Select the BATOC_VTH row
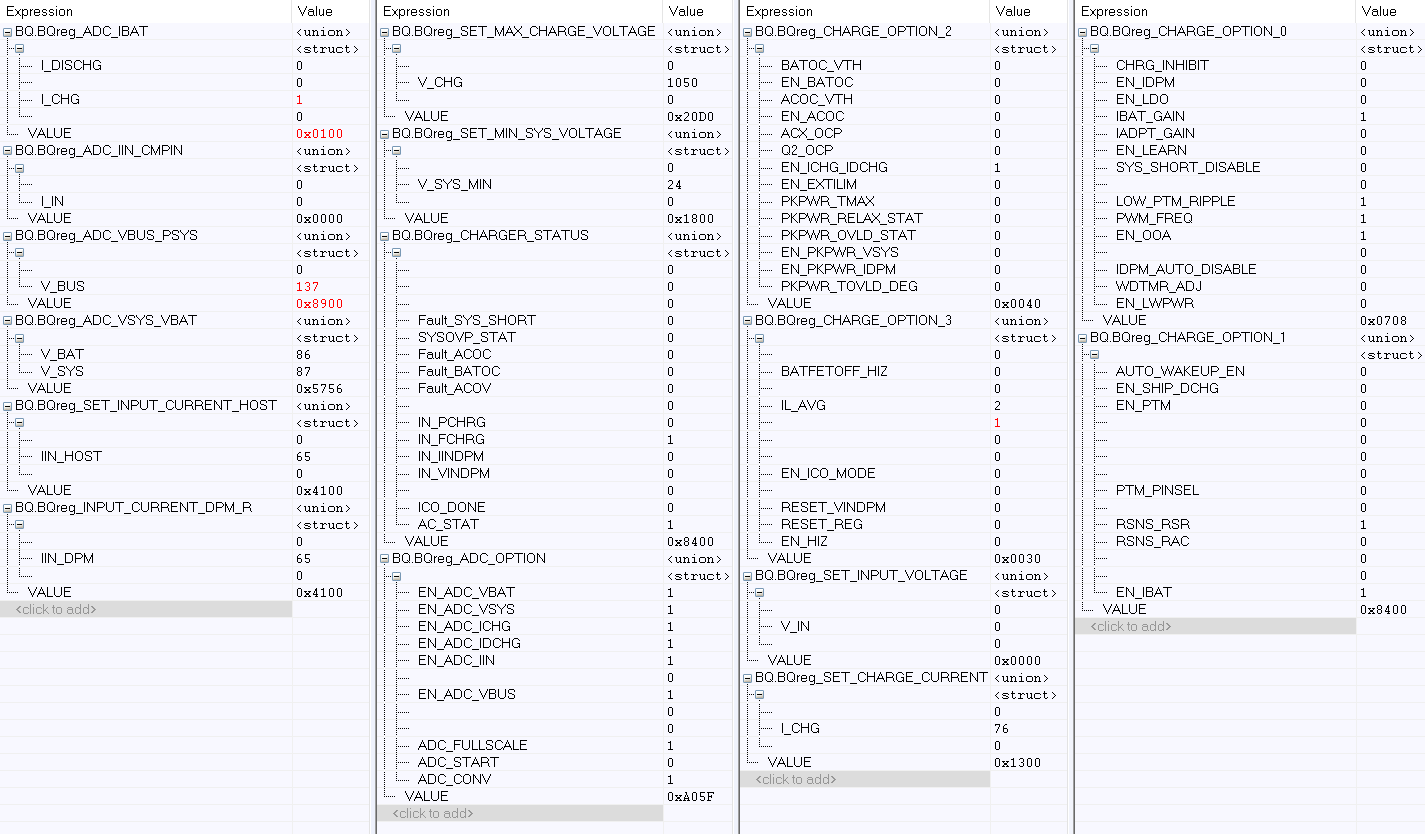 coord(906,66)
